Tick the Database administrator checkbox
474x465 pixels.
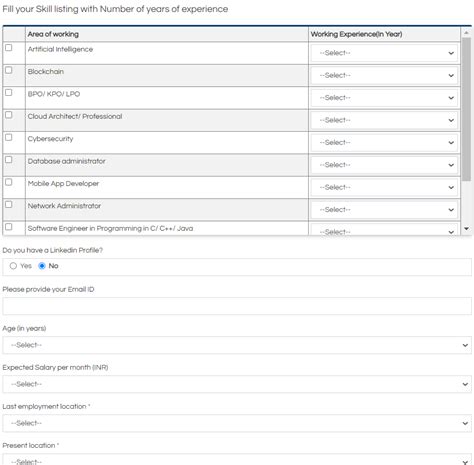(9, 160)
